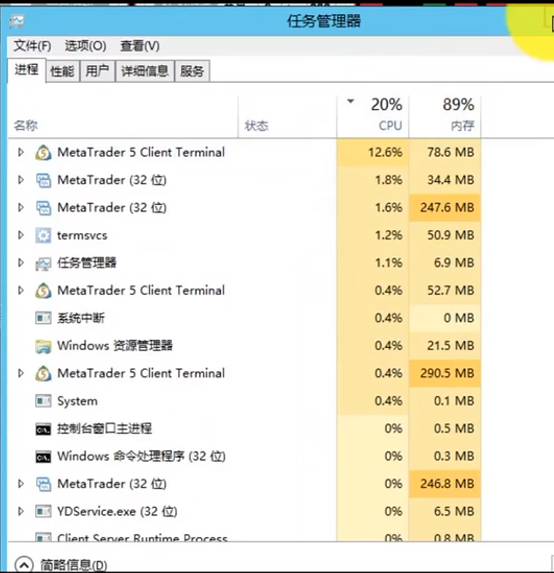Select the Windows 资源管理器 row name

(x=115, y=346)
